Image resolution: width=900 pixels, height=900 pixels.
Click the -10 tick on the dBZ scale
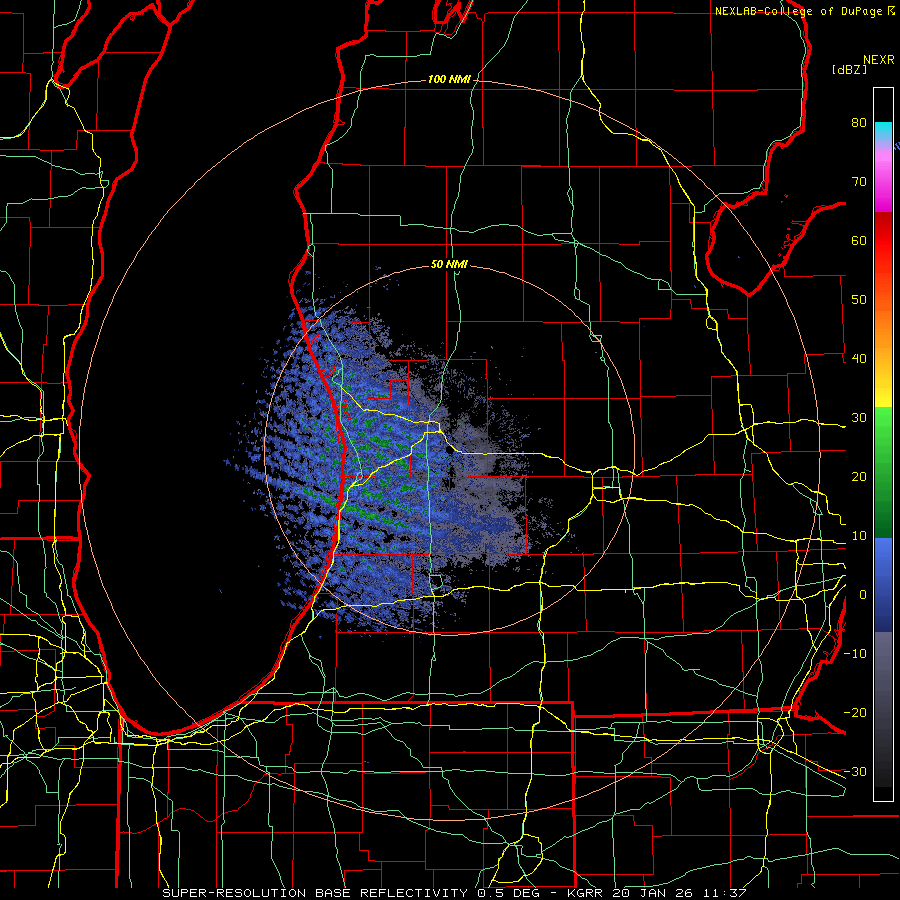[x=855, y=654]
